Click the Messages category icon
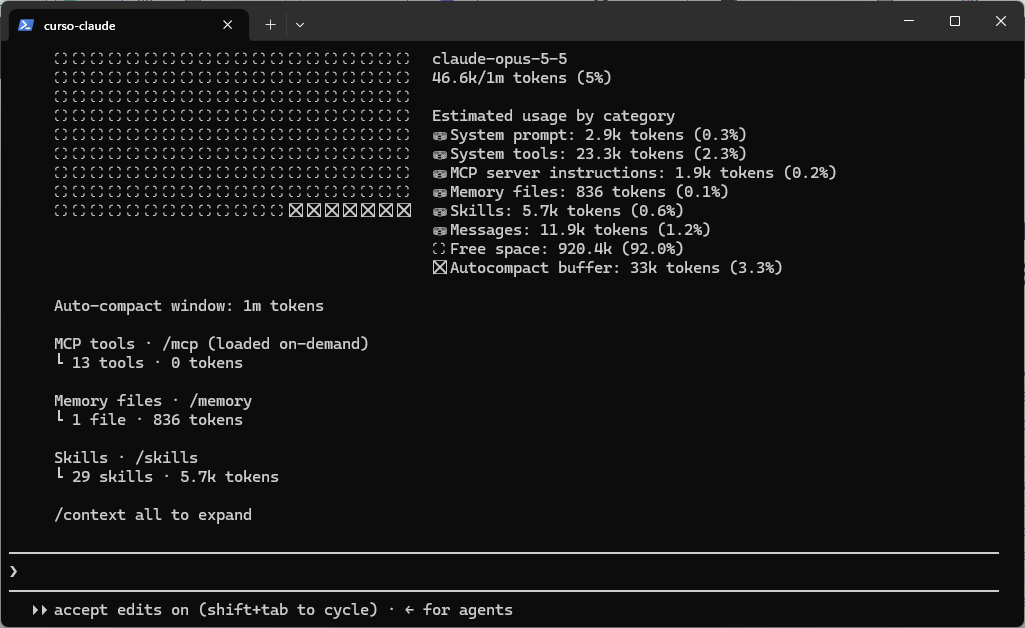Viewport: 1025px width, 628px height. pyautogui.click(x=439, y=230)
